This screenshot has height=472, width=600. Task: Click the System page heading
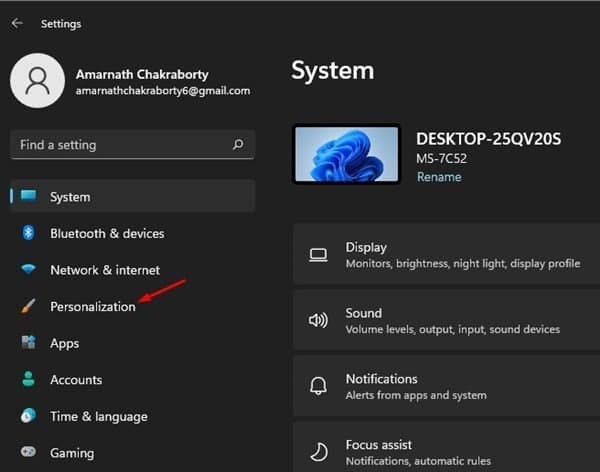pyautogui.click(x=333, y=71)
